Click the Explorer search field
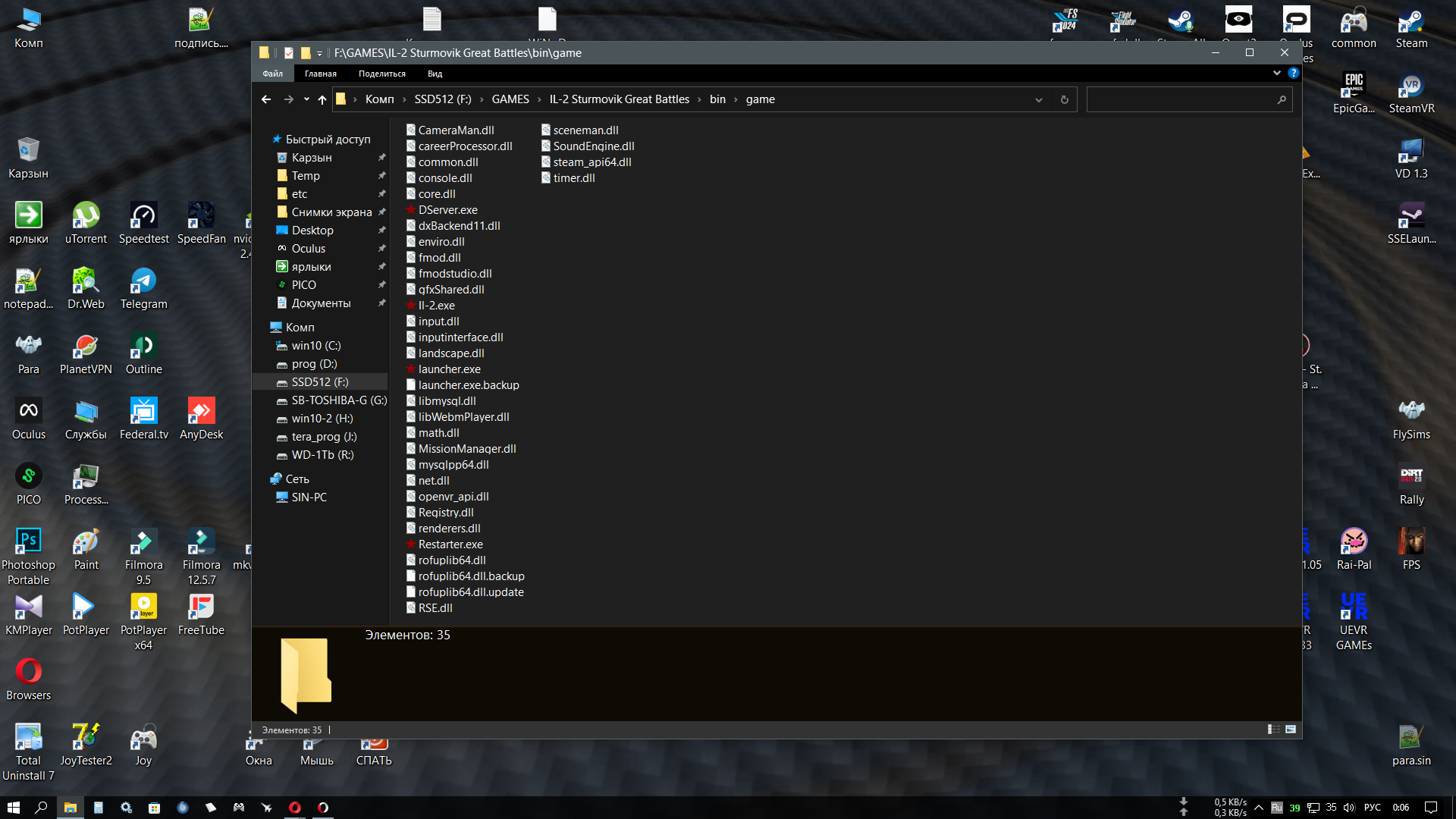The image size is (1456, 819). (x=1188, y=99)
